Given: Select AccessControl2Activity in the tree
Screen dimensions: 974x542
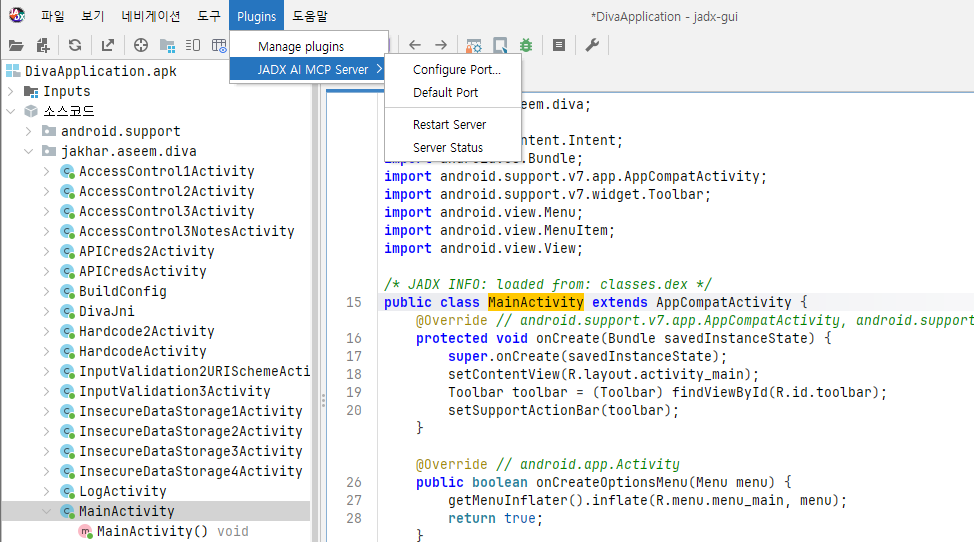Looking at the screenshot, I should point(166,191).
